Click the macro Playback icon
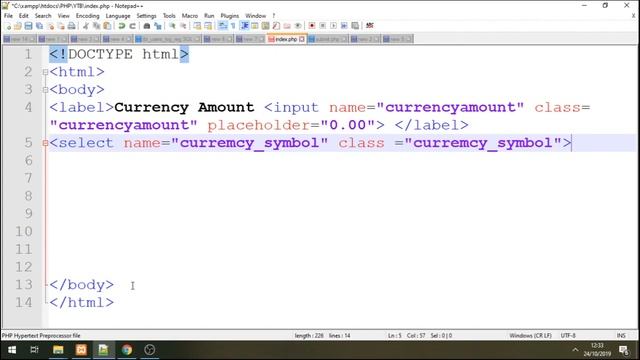The height and width of the screenshot is (360, 640). click(x=333, y=26)
